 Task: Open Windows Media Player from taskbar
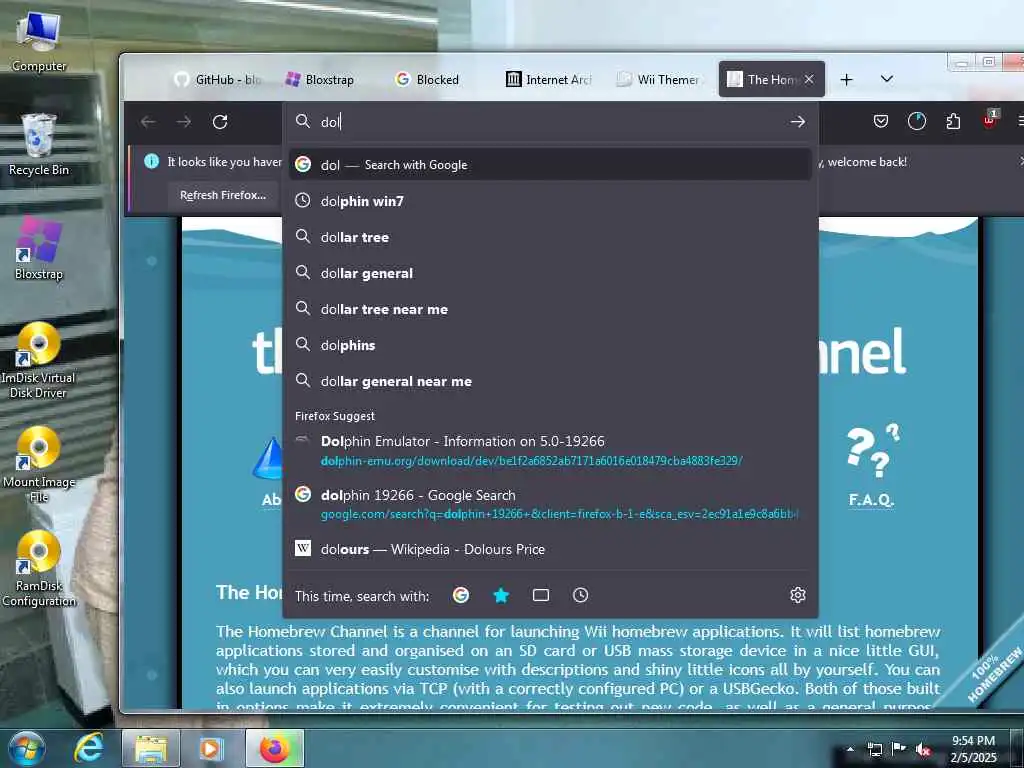210,748
